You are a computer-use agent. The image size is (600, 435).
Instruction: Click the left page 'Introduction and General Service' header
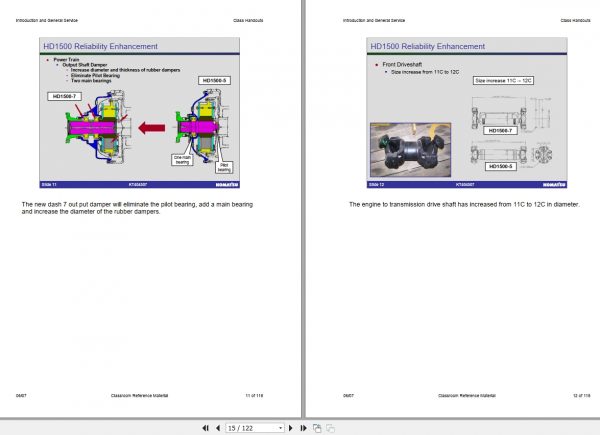[x=47, y=20]
